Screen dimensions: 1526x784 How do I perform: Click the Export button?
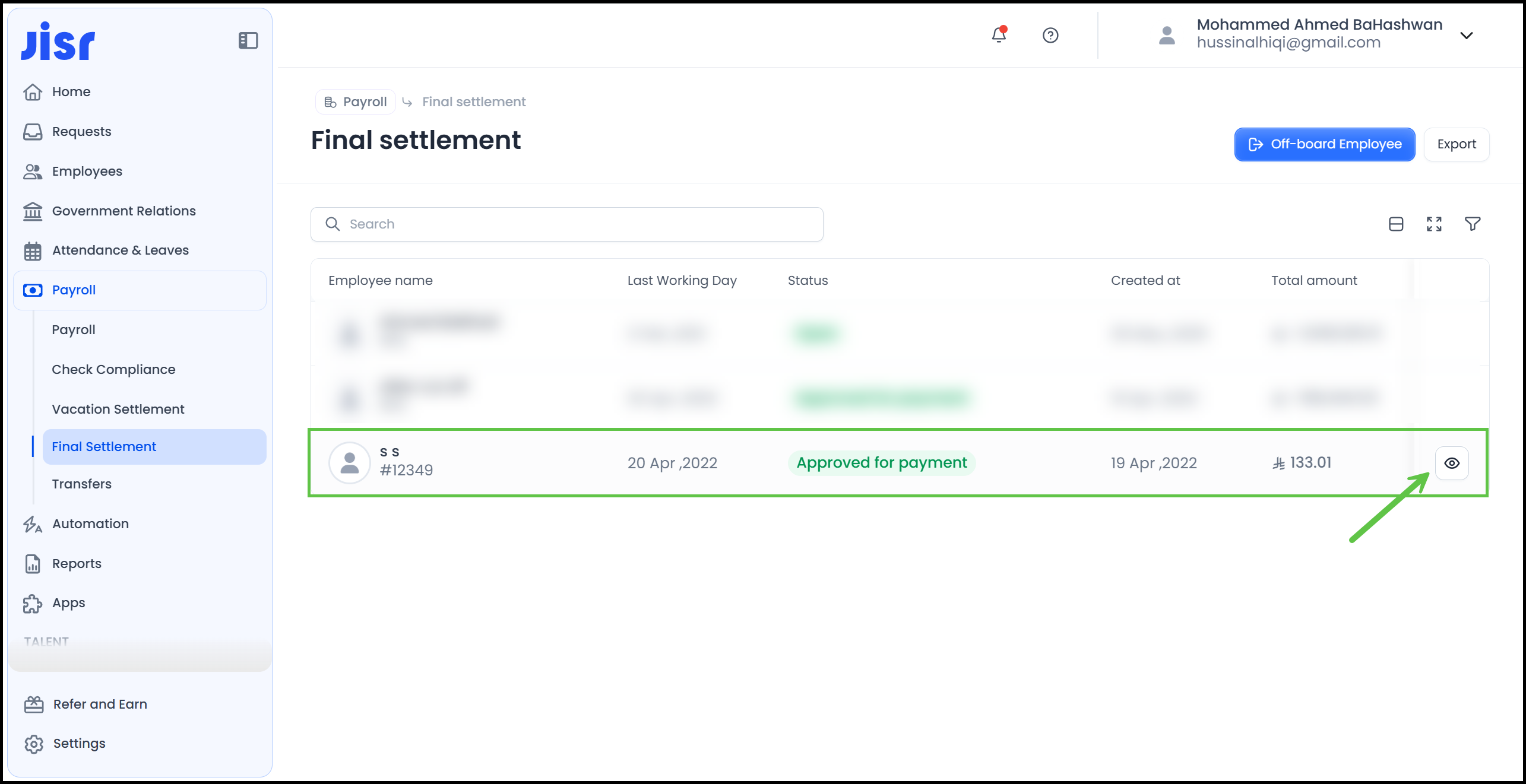(1456, 144)
